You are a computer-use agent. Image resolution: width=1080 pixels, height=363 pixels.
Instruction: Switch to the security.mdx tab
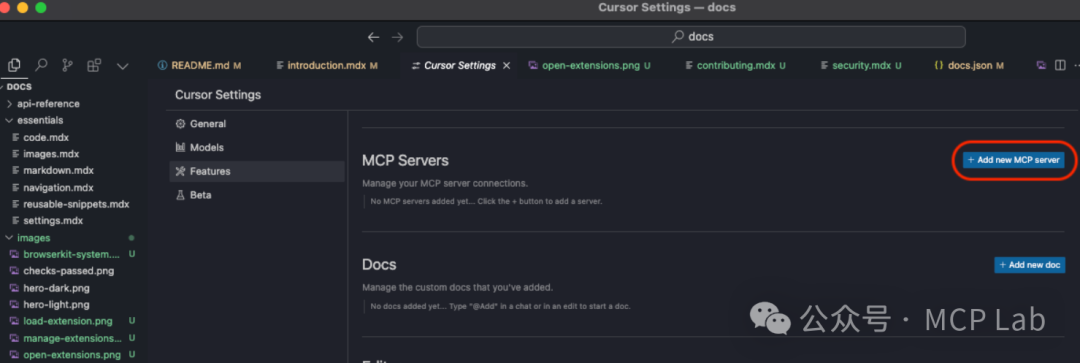click(862, 65)
